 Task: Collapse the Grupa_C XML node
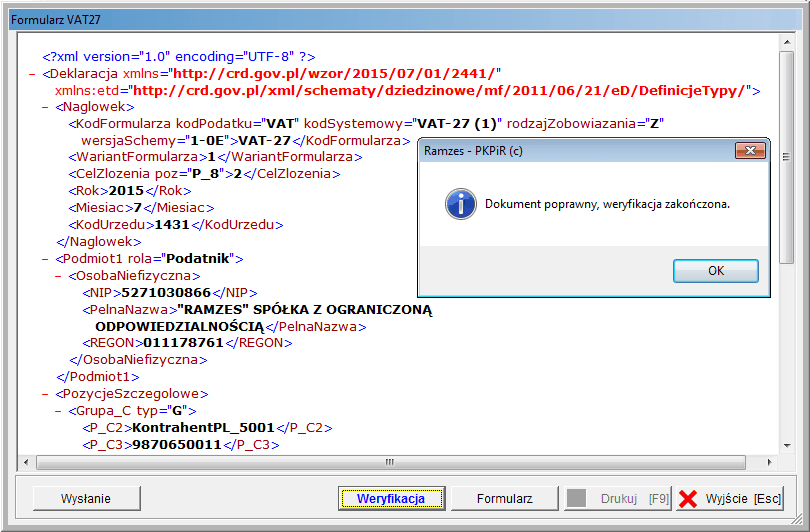(x=58, y=411)
